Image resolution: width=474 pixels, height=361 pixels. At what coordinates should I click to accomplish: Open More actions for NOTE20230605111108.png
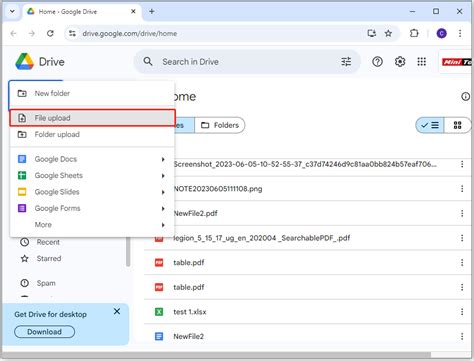(x=462, y=189)
